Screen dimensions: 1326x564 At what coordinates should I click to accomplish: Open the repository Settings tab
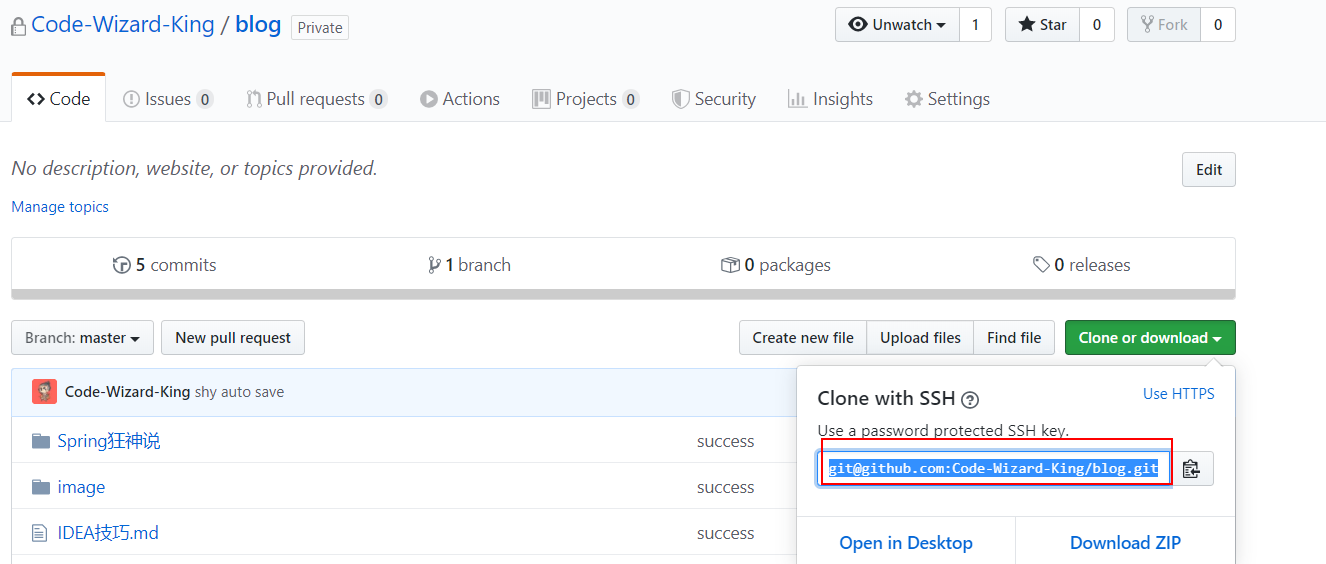coord(947,99)
